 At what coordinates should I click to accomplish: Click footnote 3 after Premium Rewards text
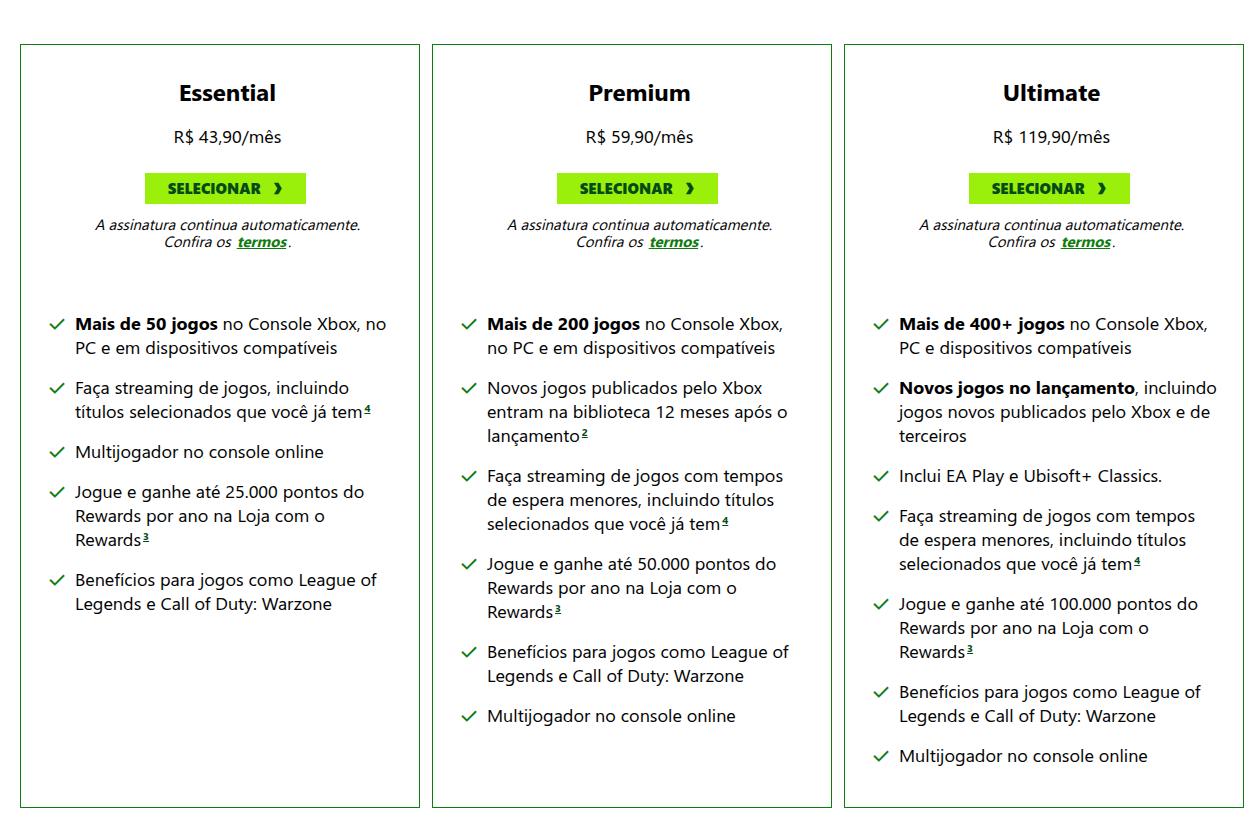[x=558, y=609]
